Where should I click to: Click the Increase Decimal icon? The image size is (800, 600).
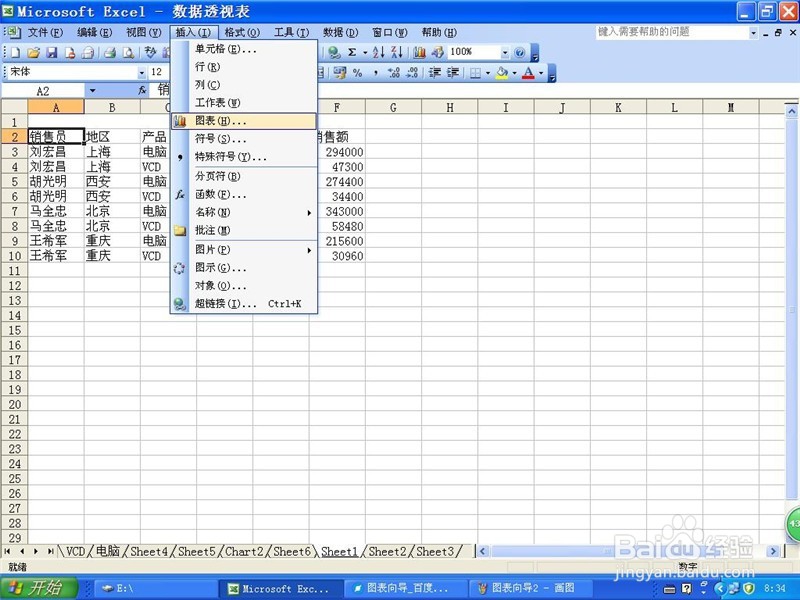[393, 73]
